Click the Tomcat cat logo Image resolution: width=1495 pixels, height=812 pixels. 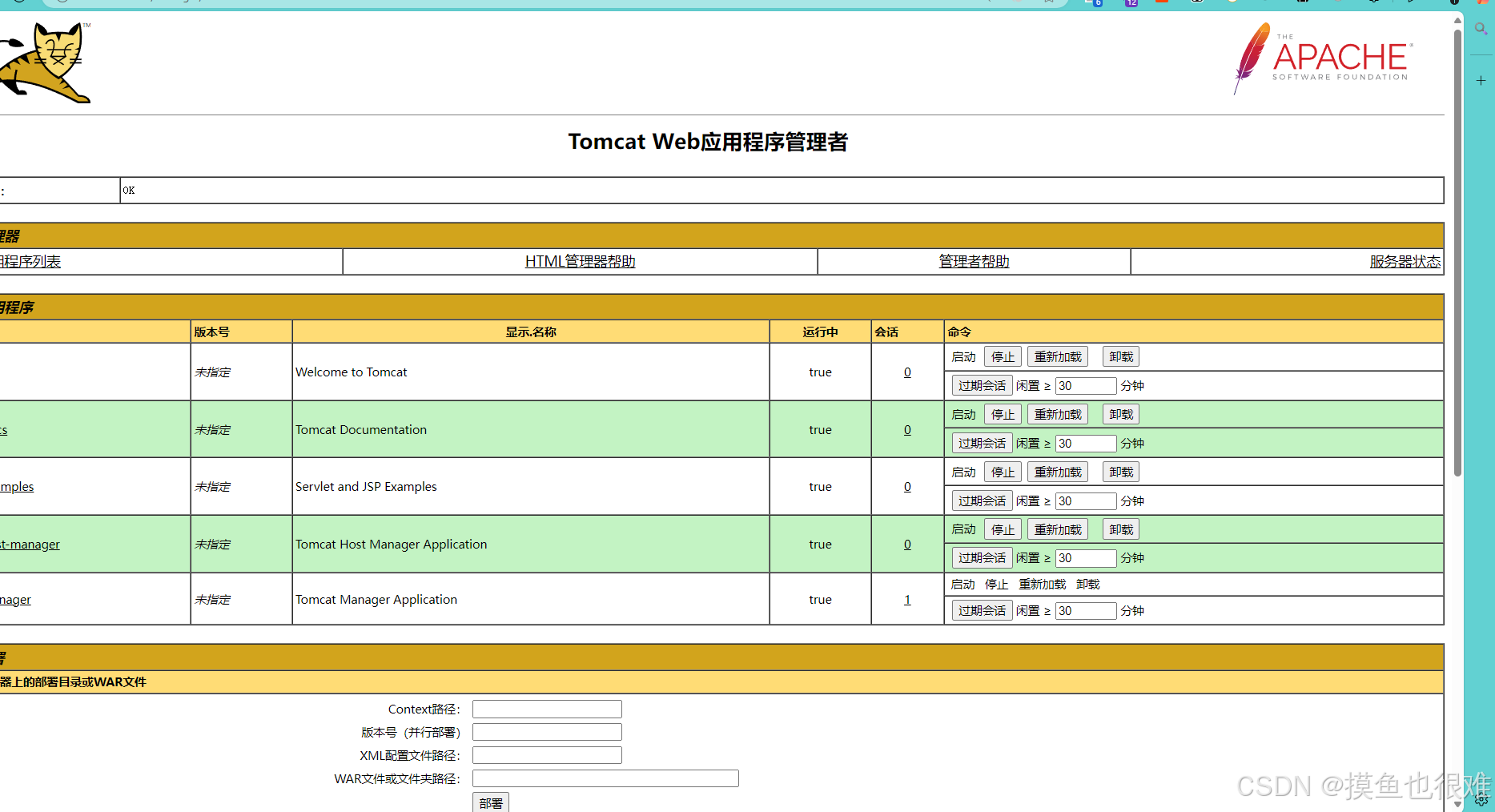[45, 62]
